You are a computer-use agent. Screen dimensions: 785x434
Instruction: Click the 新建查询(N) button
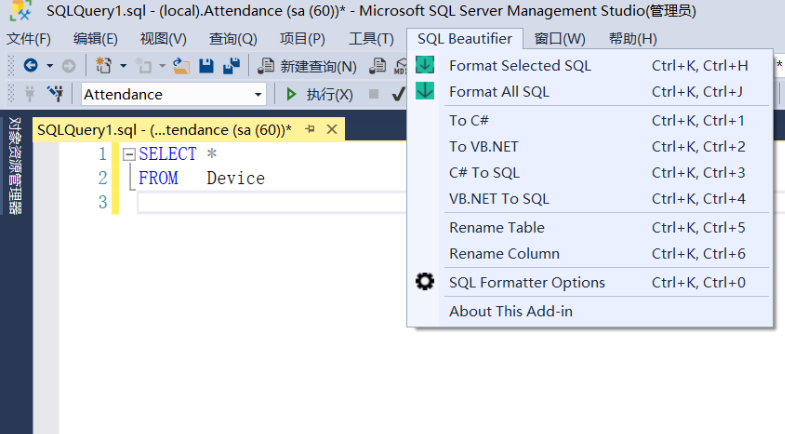click(x=307, y=66)
